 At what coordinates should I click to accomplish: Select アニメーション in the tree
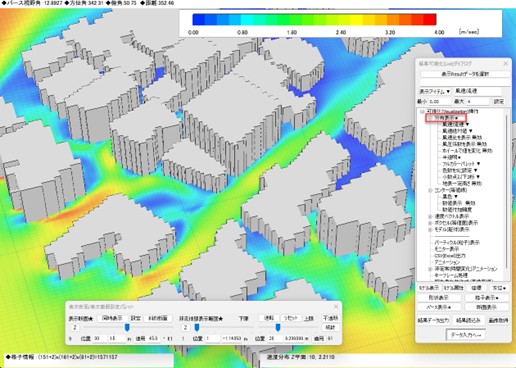tap(447, 262)
